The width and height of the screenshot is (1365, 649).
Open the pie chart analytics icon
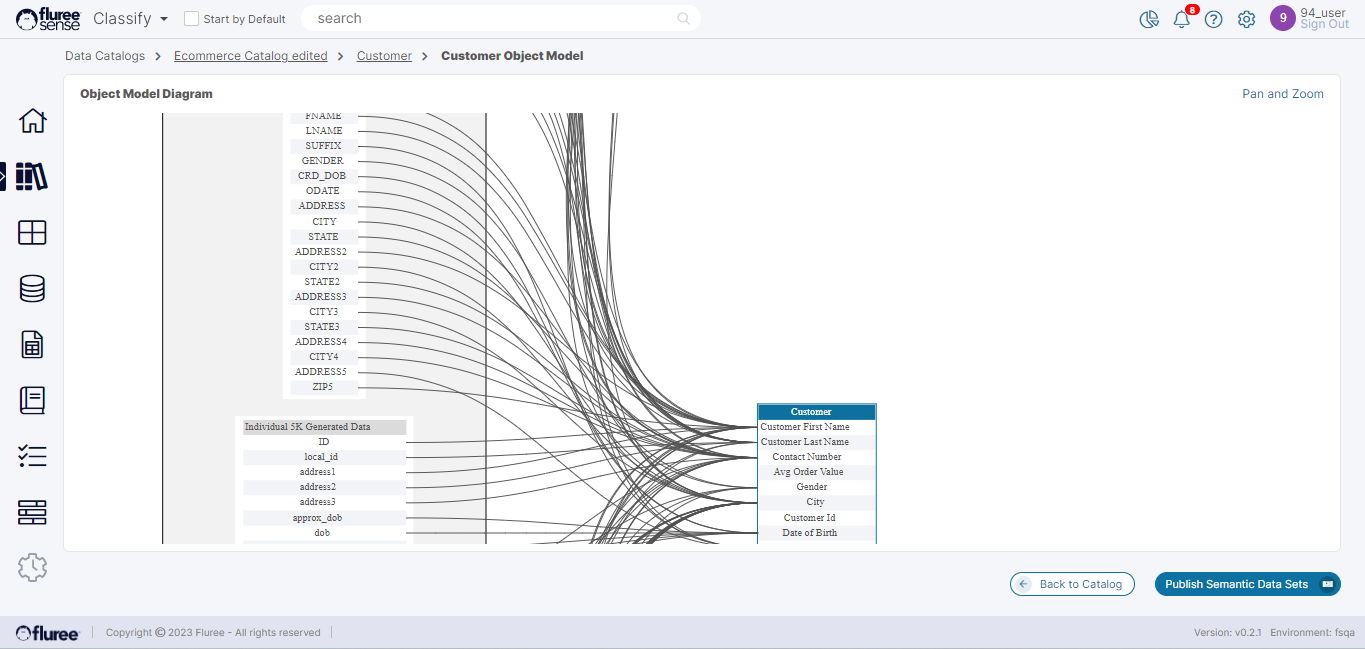(1149, 19)
